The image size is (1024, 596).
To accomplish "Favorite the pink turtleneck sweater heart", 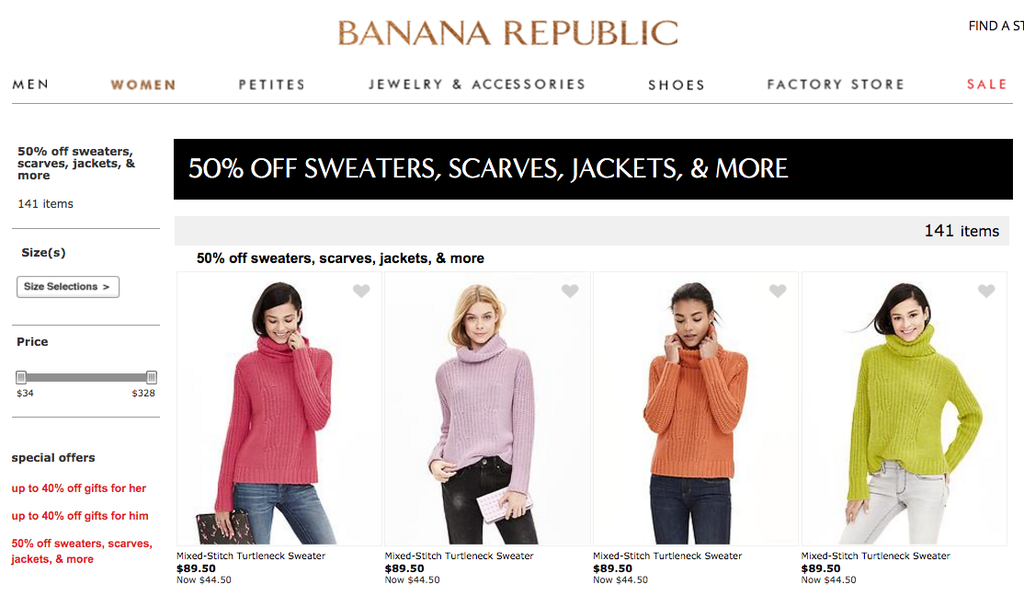I will click(x=361, y=291).
